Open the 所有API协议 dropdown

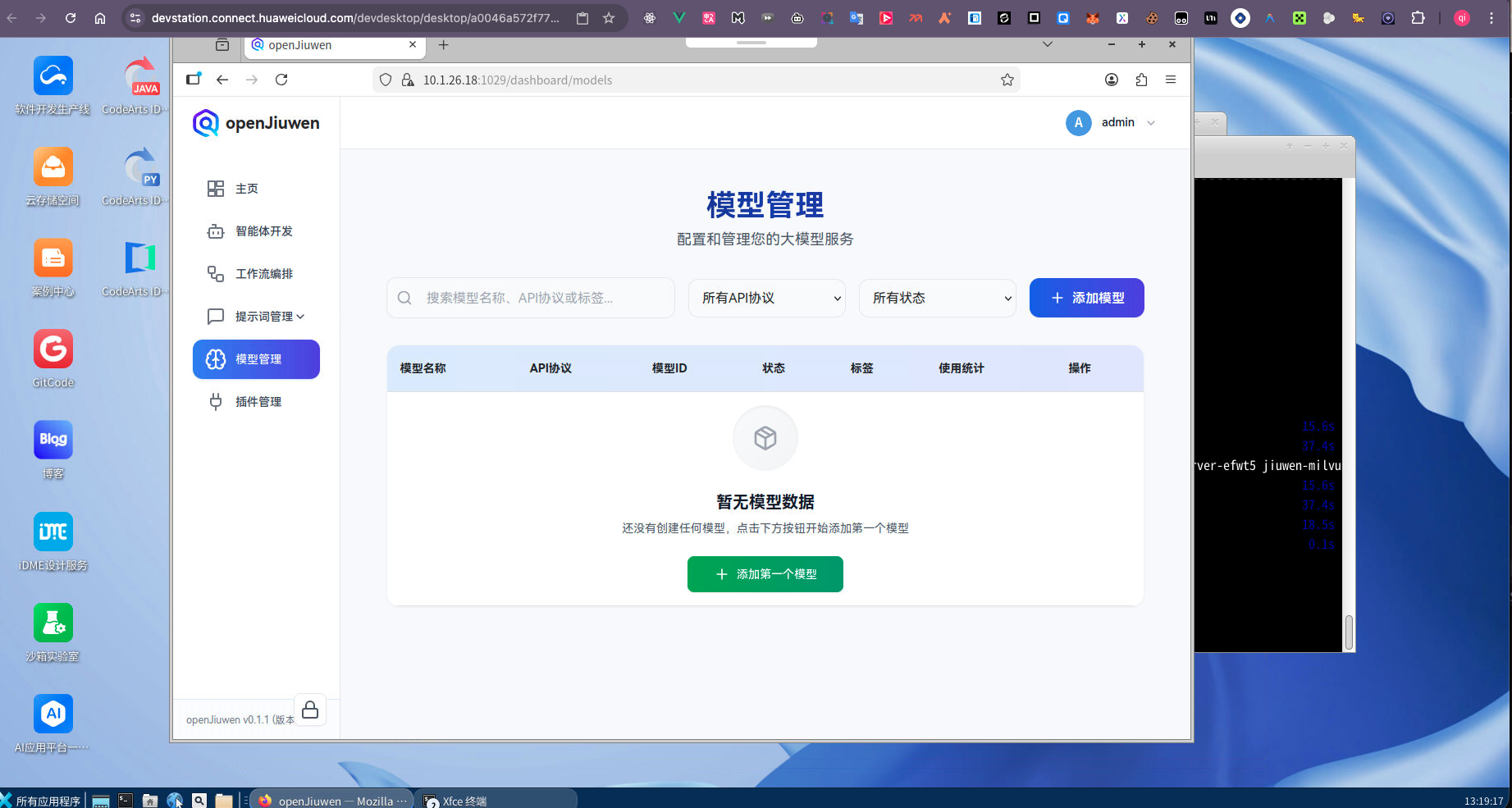[767, 298]
